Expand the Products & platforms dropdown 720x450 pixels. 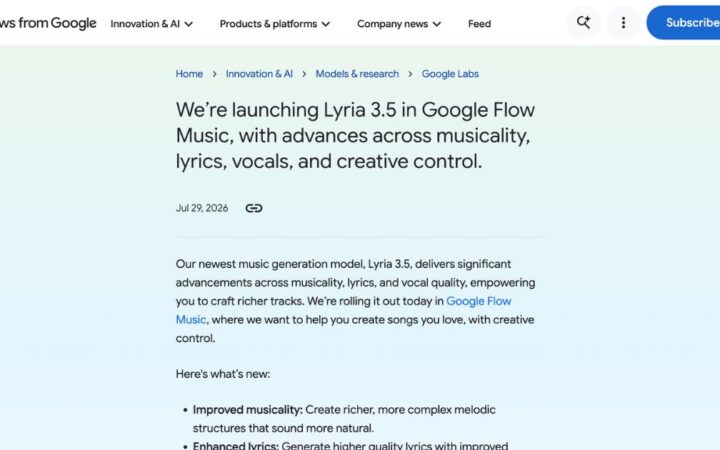click(x=275, y=23)
